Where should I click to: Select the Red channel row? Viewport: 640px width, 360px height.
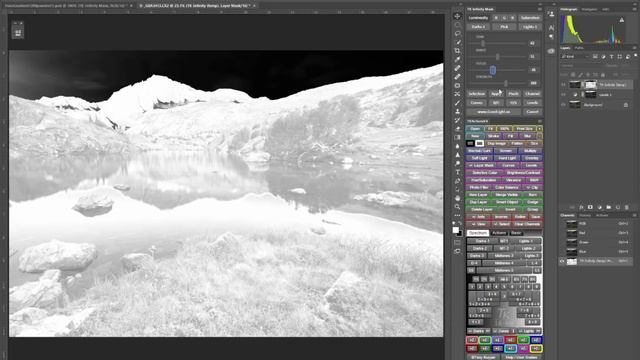click(597, 233)
